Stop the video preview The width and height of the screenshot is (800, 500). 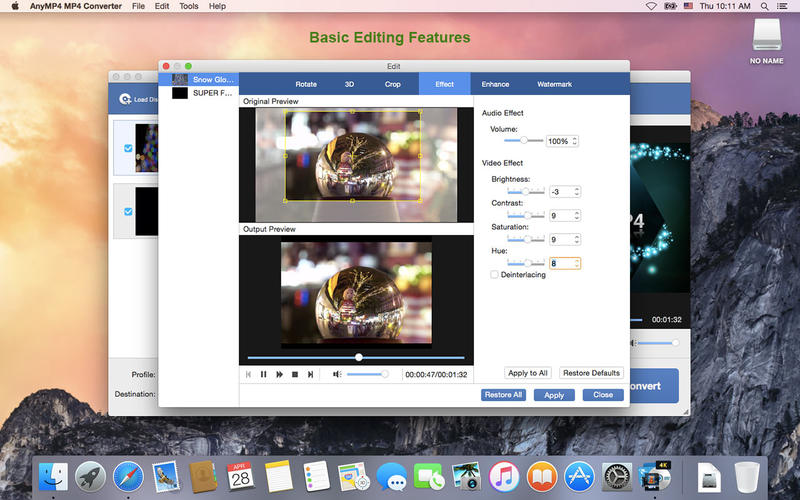(x=295, y=374)
